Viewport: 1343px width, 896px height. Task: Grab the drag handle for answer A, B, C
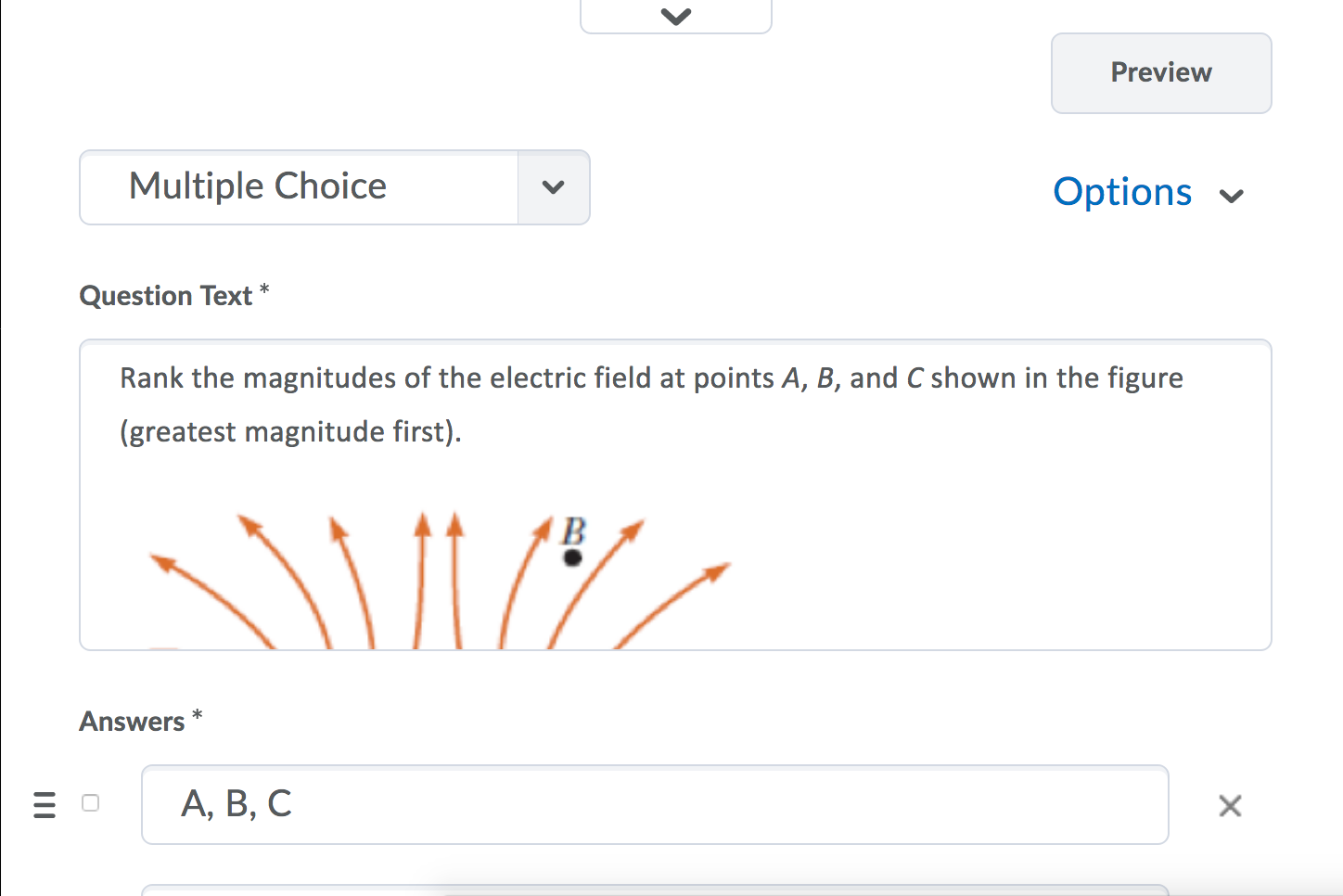[45, 804]
